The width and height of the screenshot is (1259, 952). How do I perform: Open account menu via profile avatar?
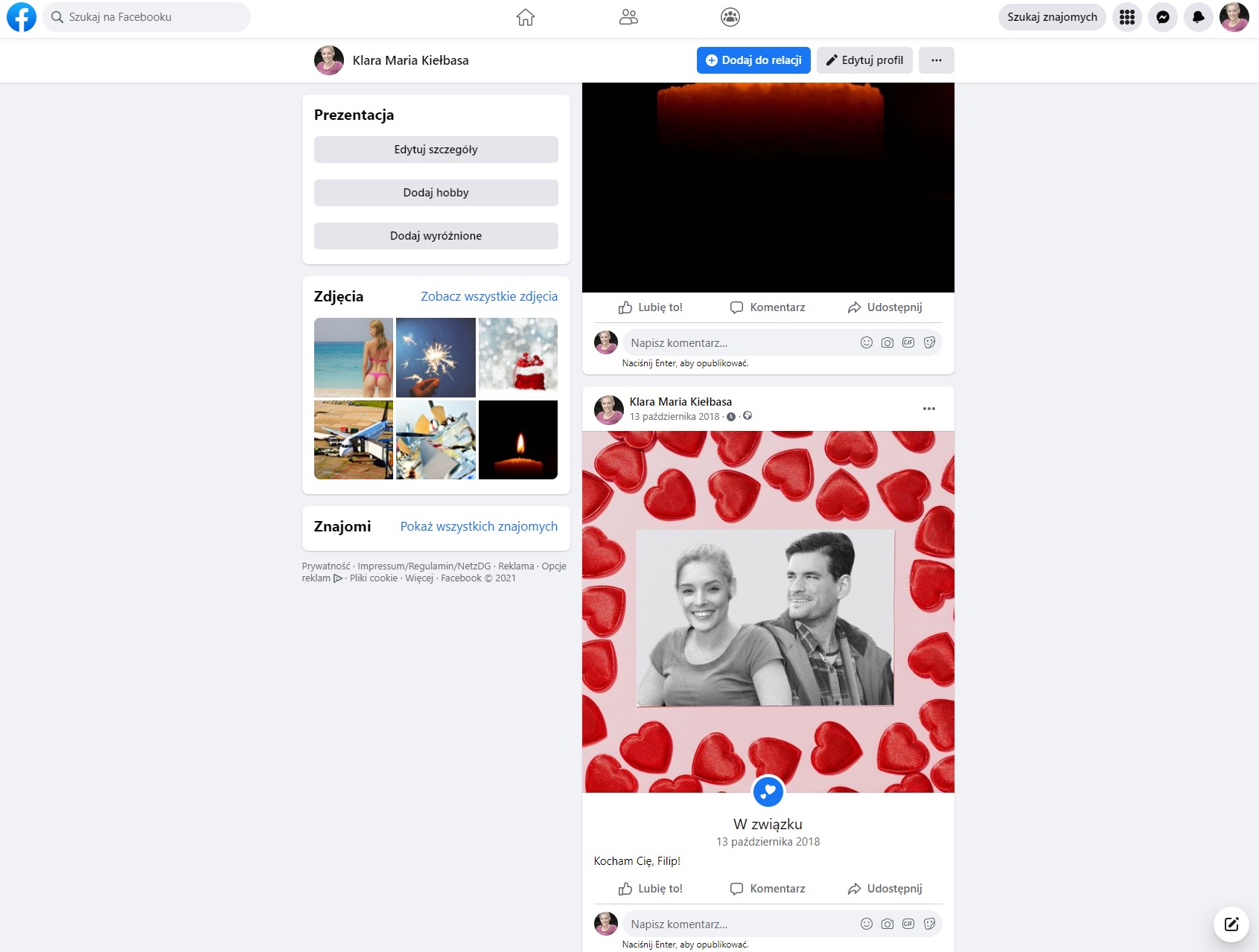point(1234,17)
